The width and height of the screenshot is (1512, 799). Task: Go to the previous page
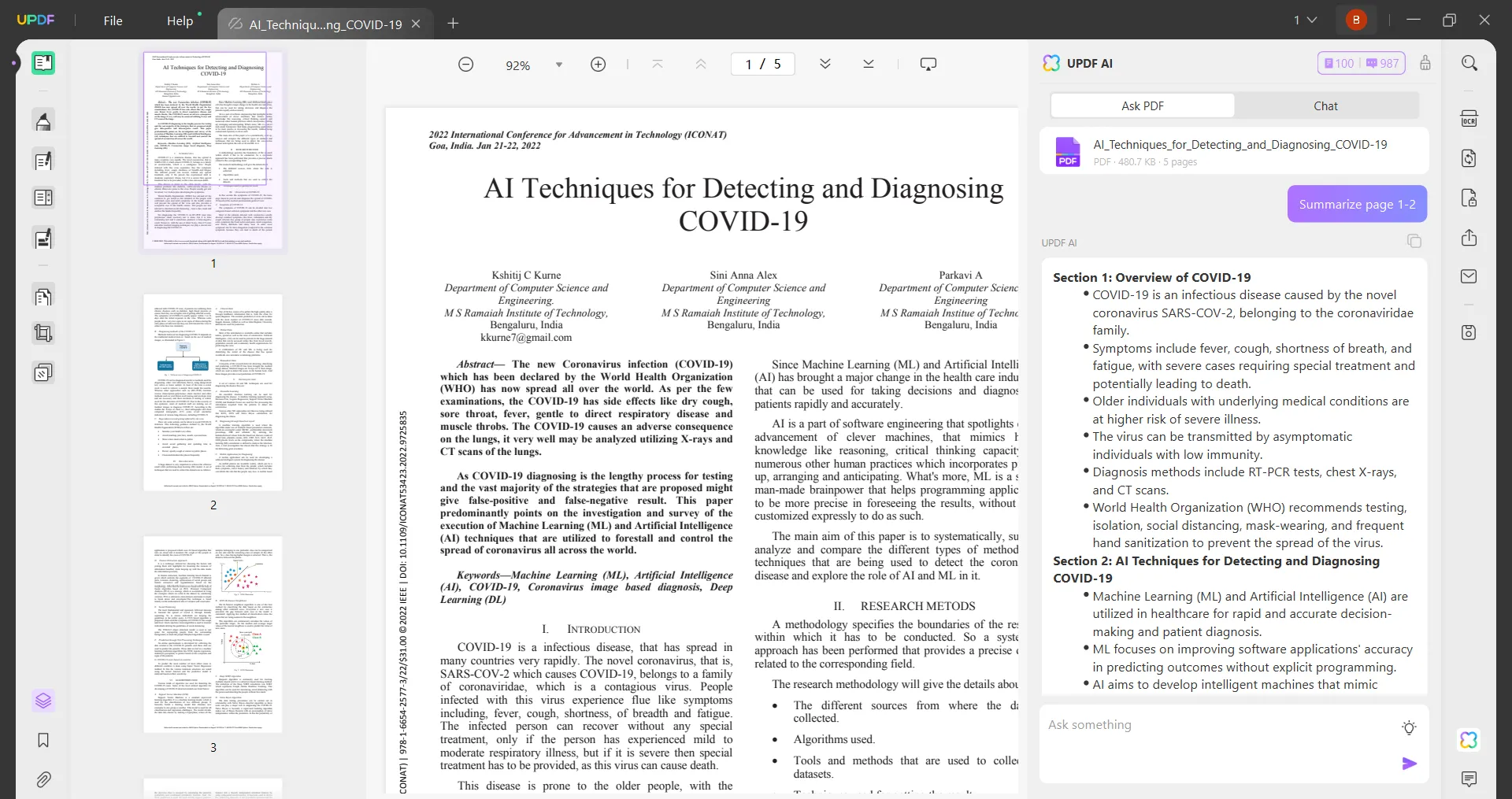tap(701, 64)
